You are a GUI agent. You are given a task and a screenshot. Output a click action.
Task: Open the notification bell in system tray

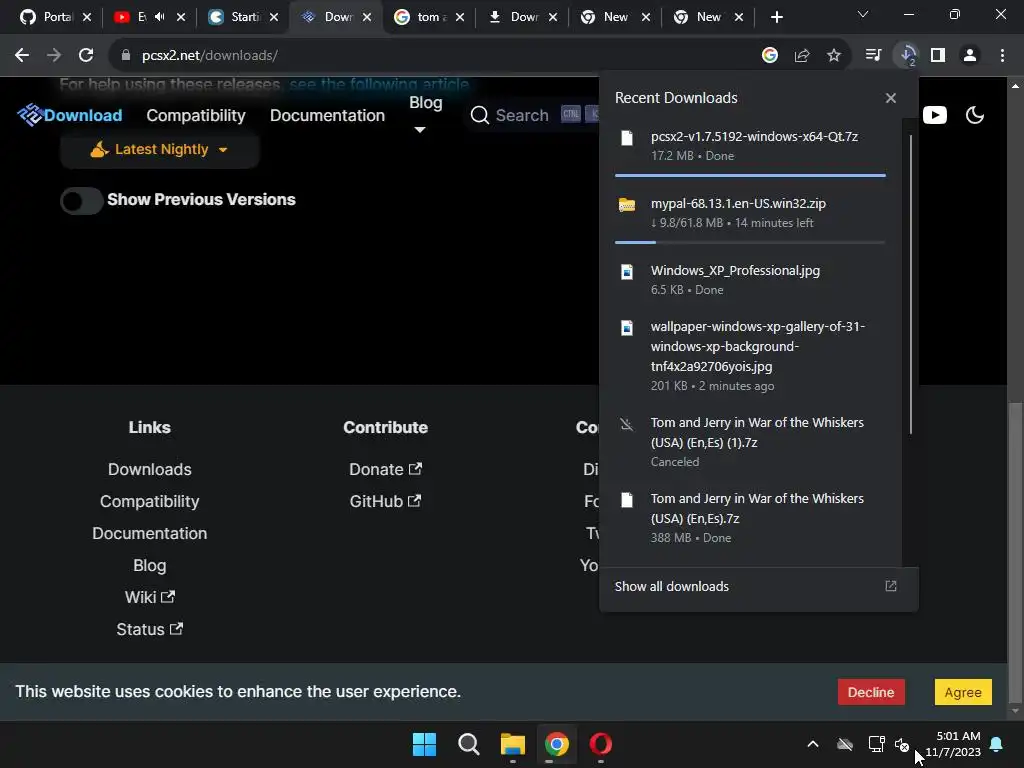[x=996, y=744]
